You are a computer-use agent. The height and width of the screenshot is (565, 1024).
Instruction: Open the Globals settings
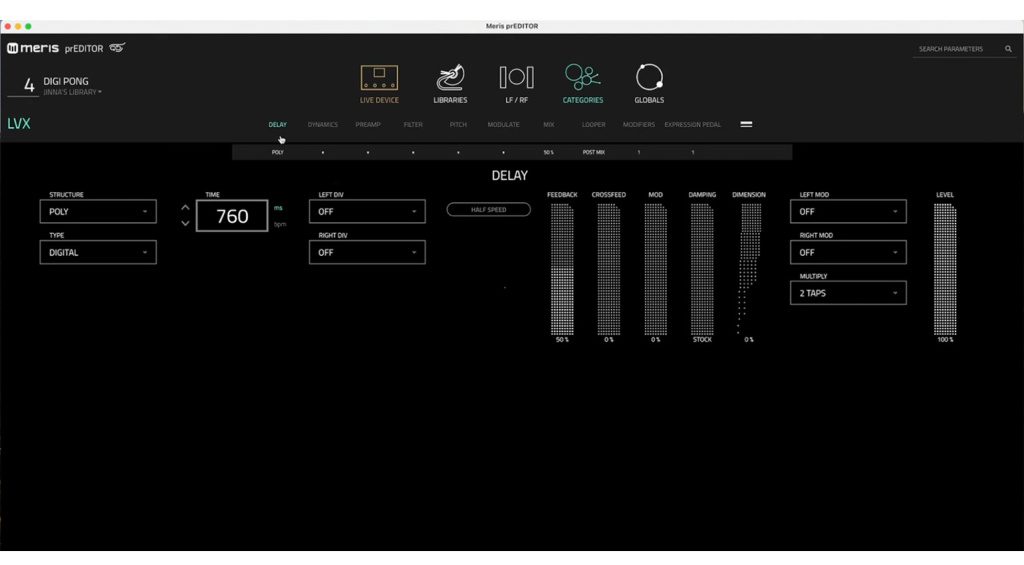(x=648, y=84)
